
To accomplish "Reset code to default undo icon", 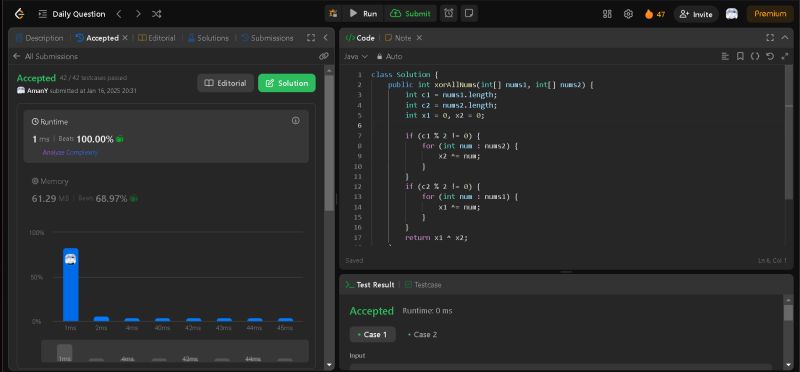I will [770, 56].
